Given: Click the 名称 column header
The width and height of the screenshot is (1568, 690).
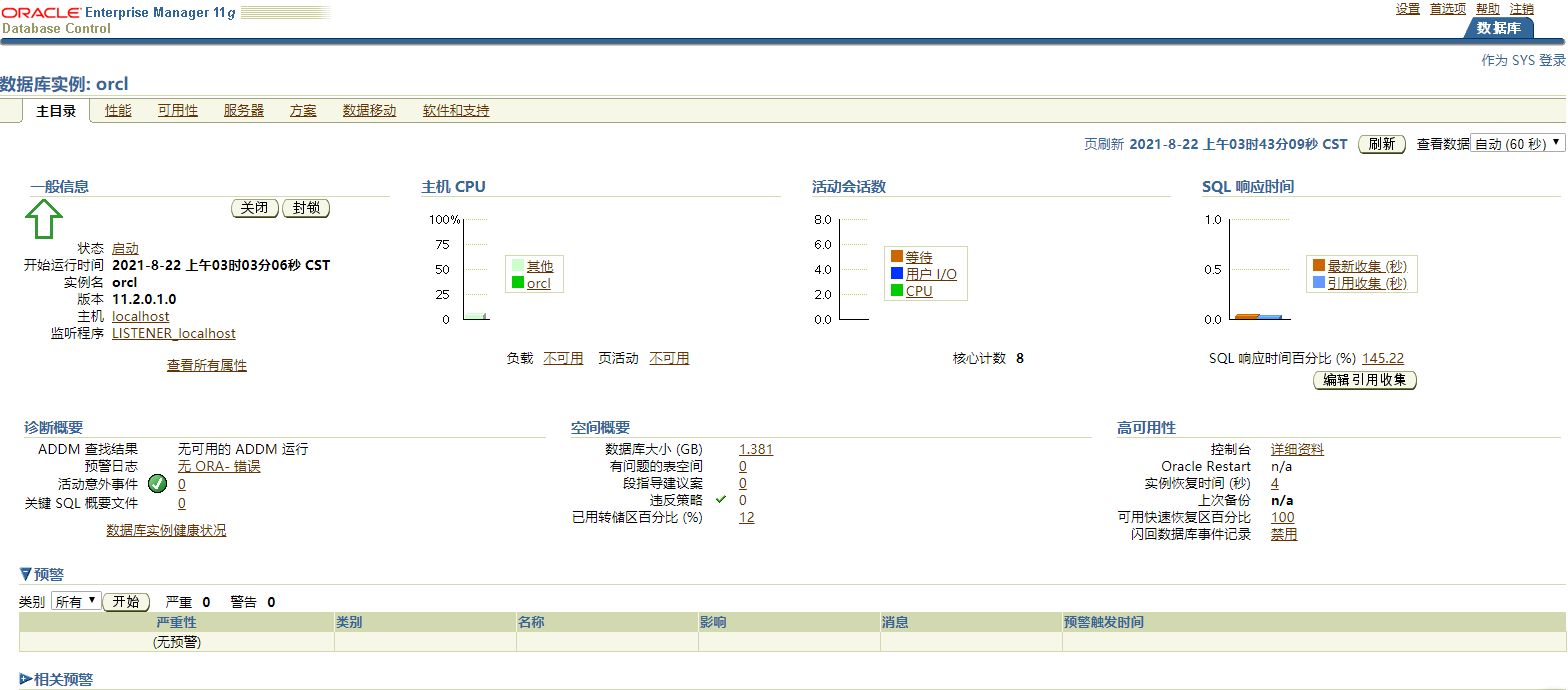Looking at the screenshot, I should point(607,622).
